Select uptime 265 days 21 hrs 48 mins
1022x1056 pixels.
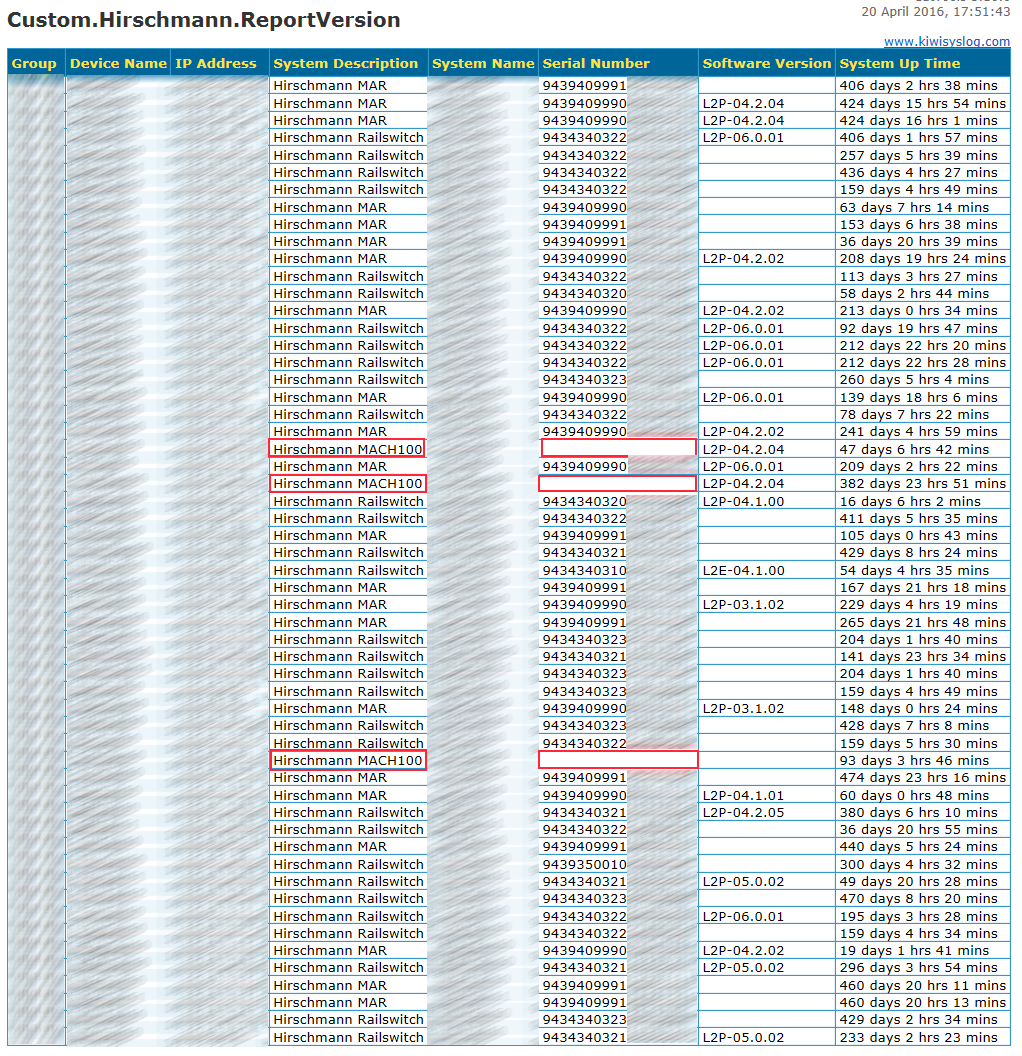point(922,622)
